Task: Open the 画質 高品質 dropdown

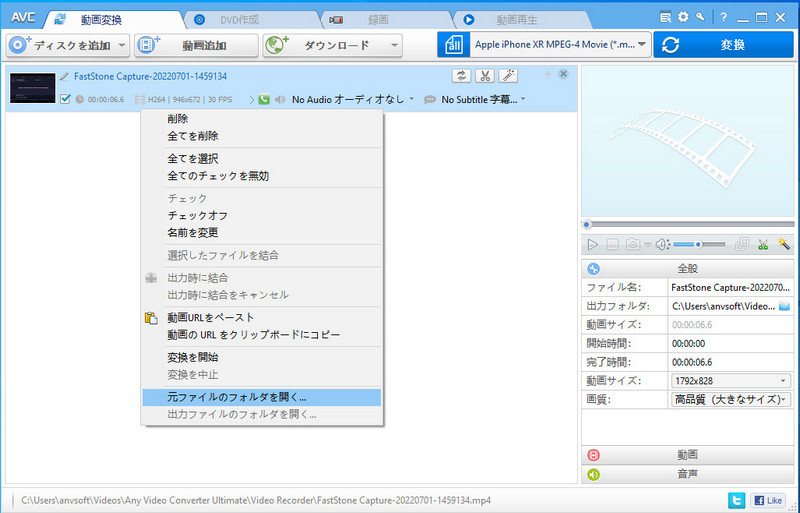Action: tap(730, 400)
